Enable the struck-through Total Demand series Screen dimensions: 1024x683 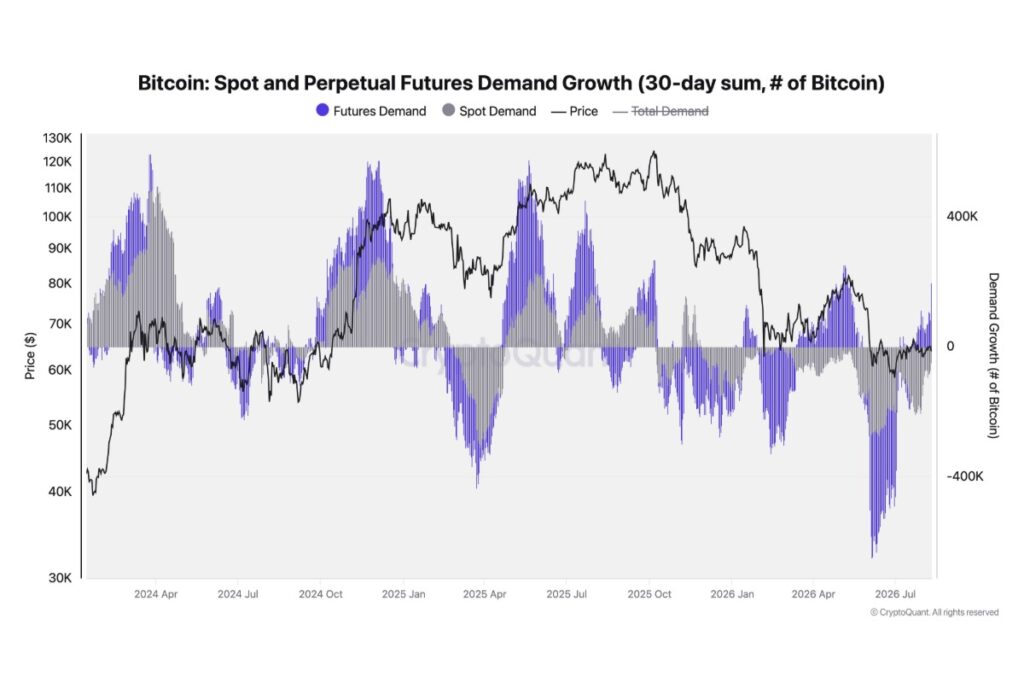661,111
